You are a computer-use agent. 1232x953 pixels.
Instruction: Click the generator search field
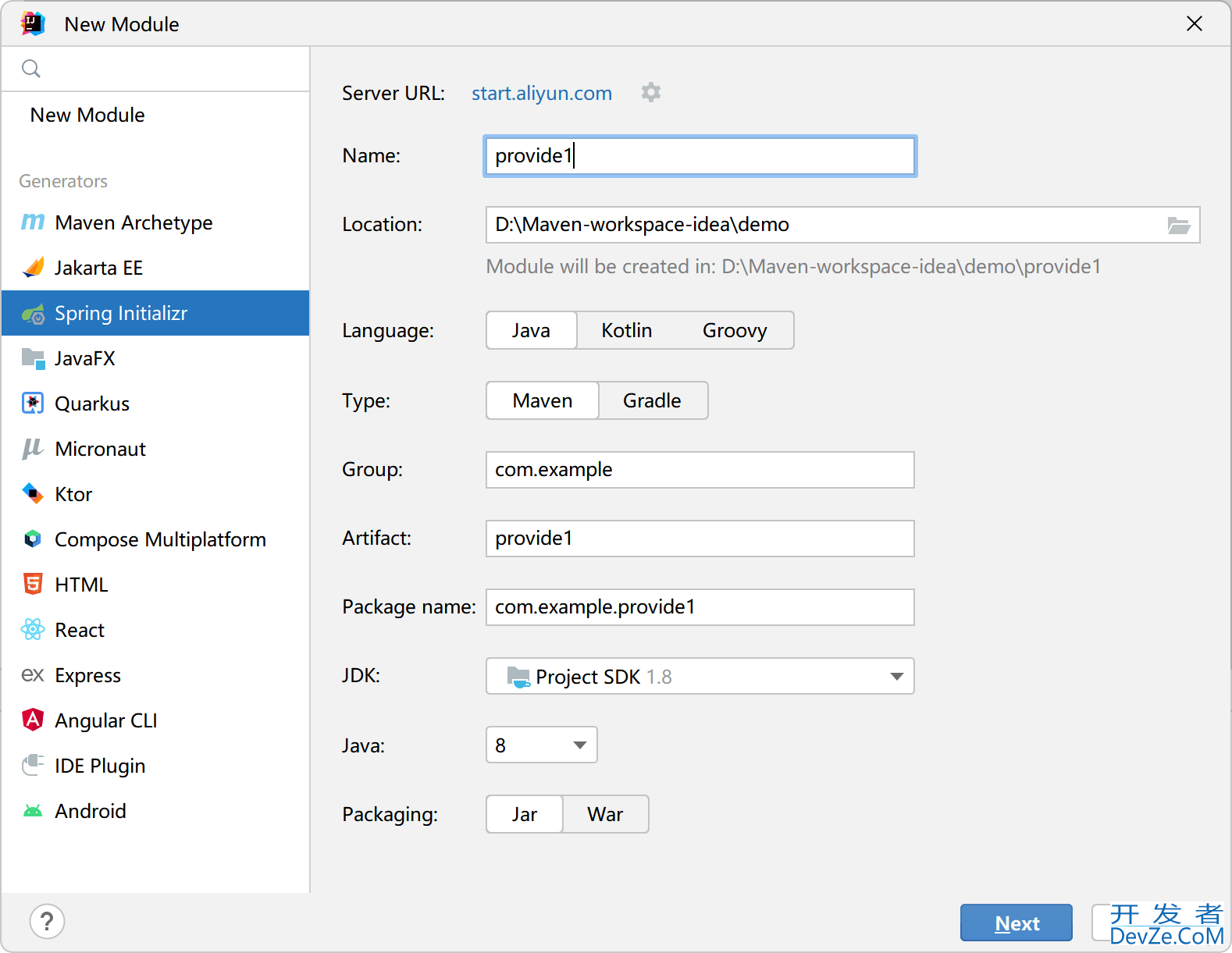click(x=155, y=69)
